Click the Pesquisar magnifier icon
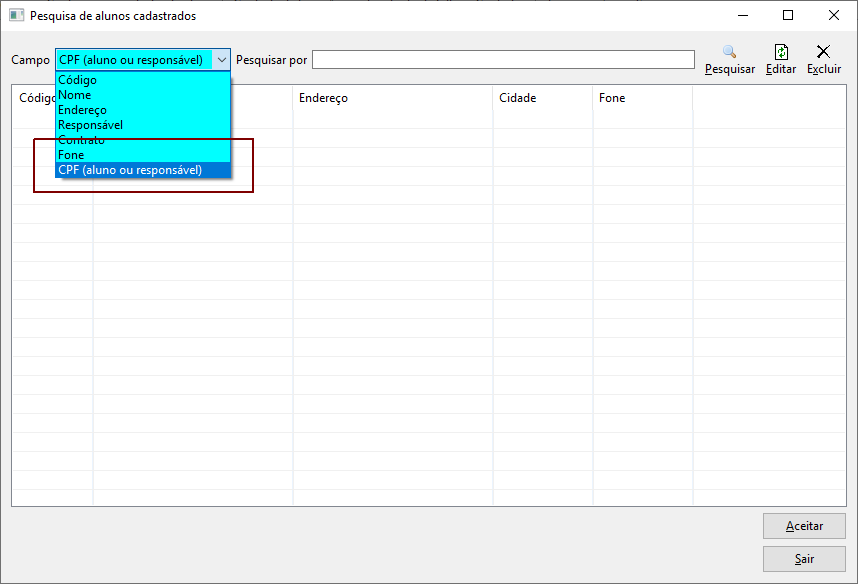Viewport: 858px width, 584px height. (x=729, y=51)
